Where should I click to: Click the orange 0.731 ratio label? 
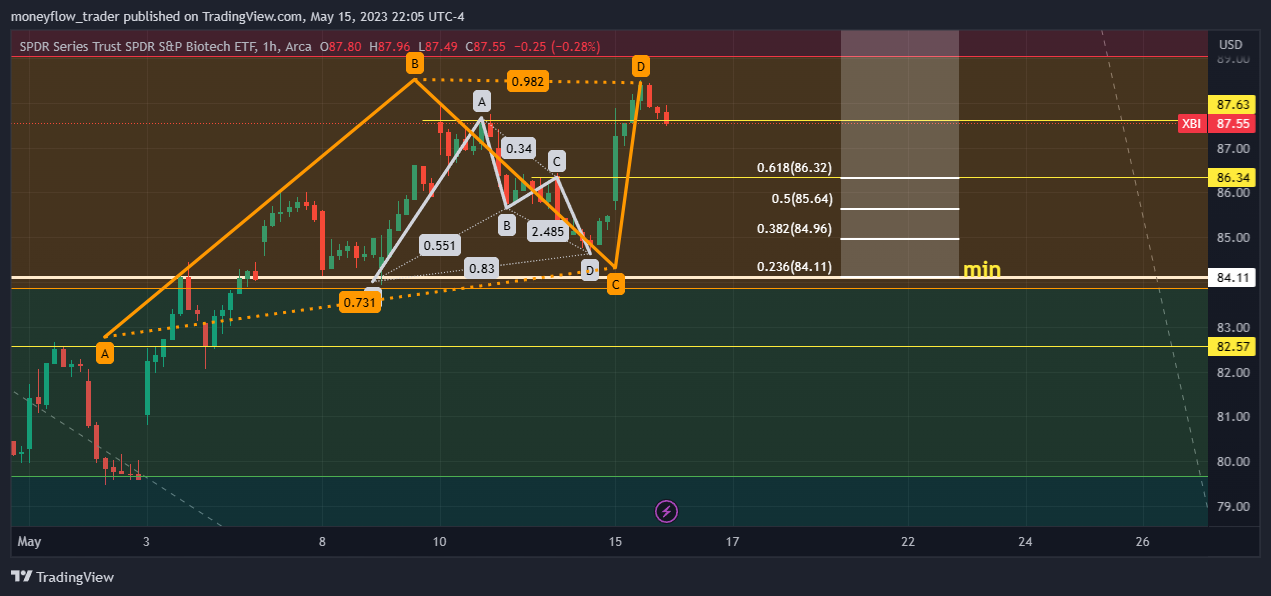pos(360,302)
